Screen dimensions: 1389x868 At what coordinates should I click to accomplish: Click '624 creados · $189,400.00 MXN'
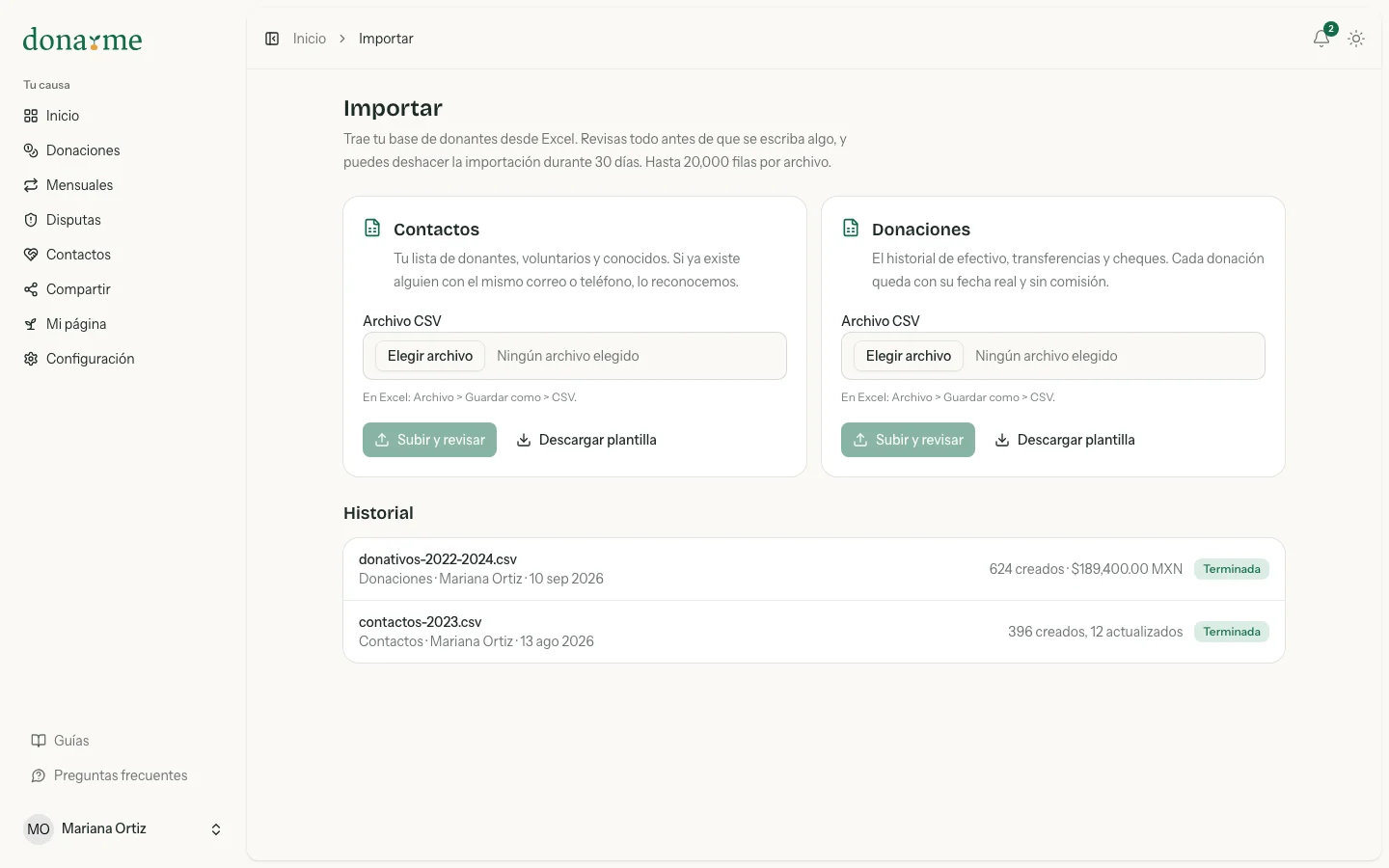(x=1085, y=569)
